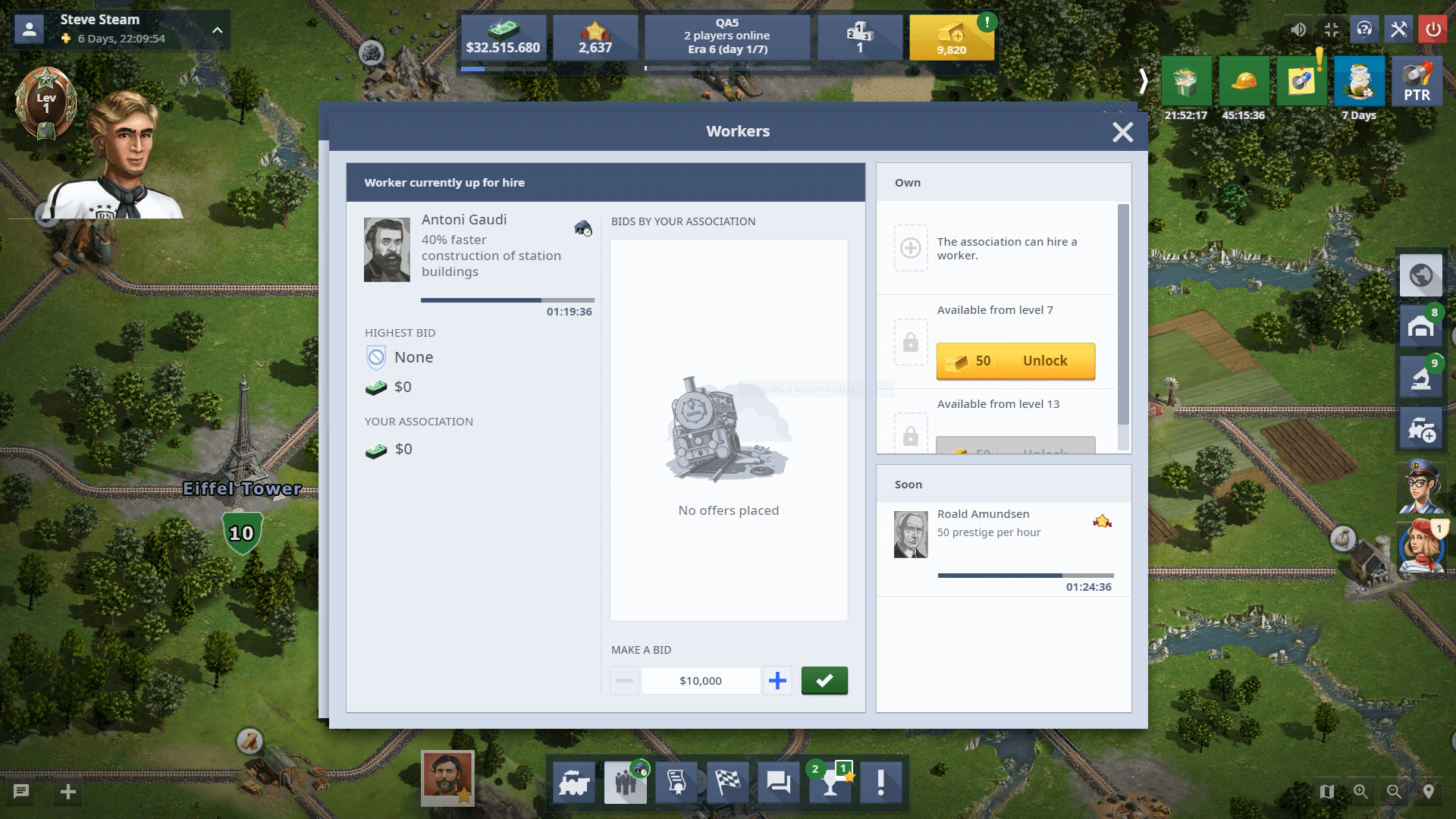Click the Bids By Your Association tab
1456x819 pixels.
(x=683, y=221)
